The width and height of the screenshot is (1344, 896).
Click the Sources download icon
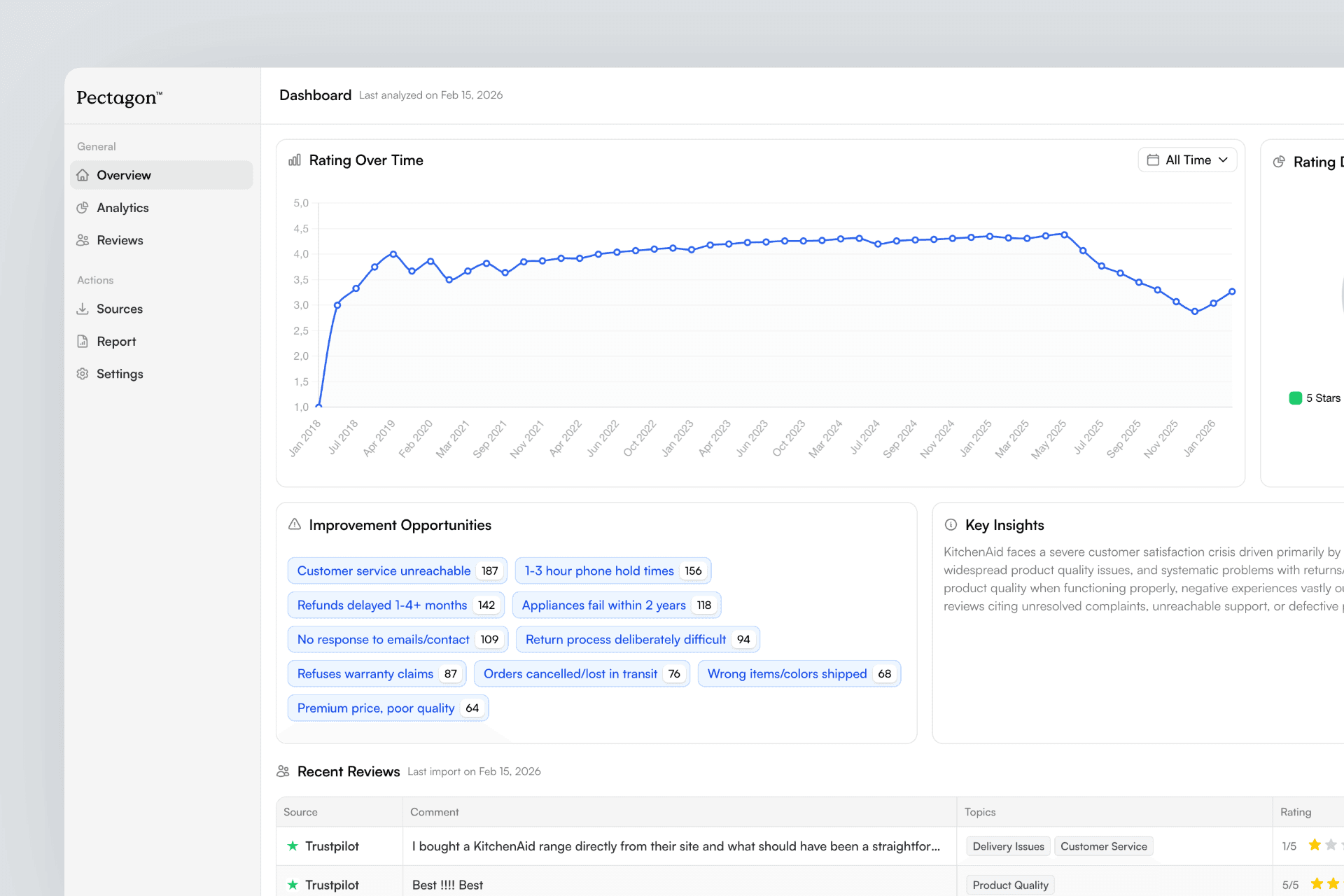pos(83,309)
